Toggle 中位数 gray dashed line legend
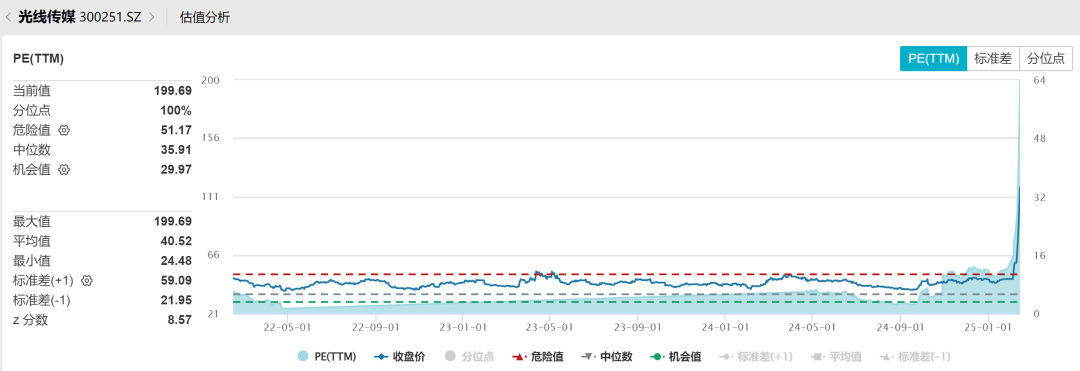Screen dimensions: 1080x371 (608, 357)
